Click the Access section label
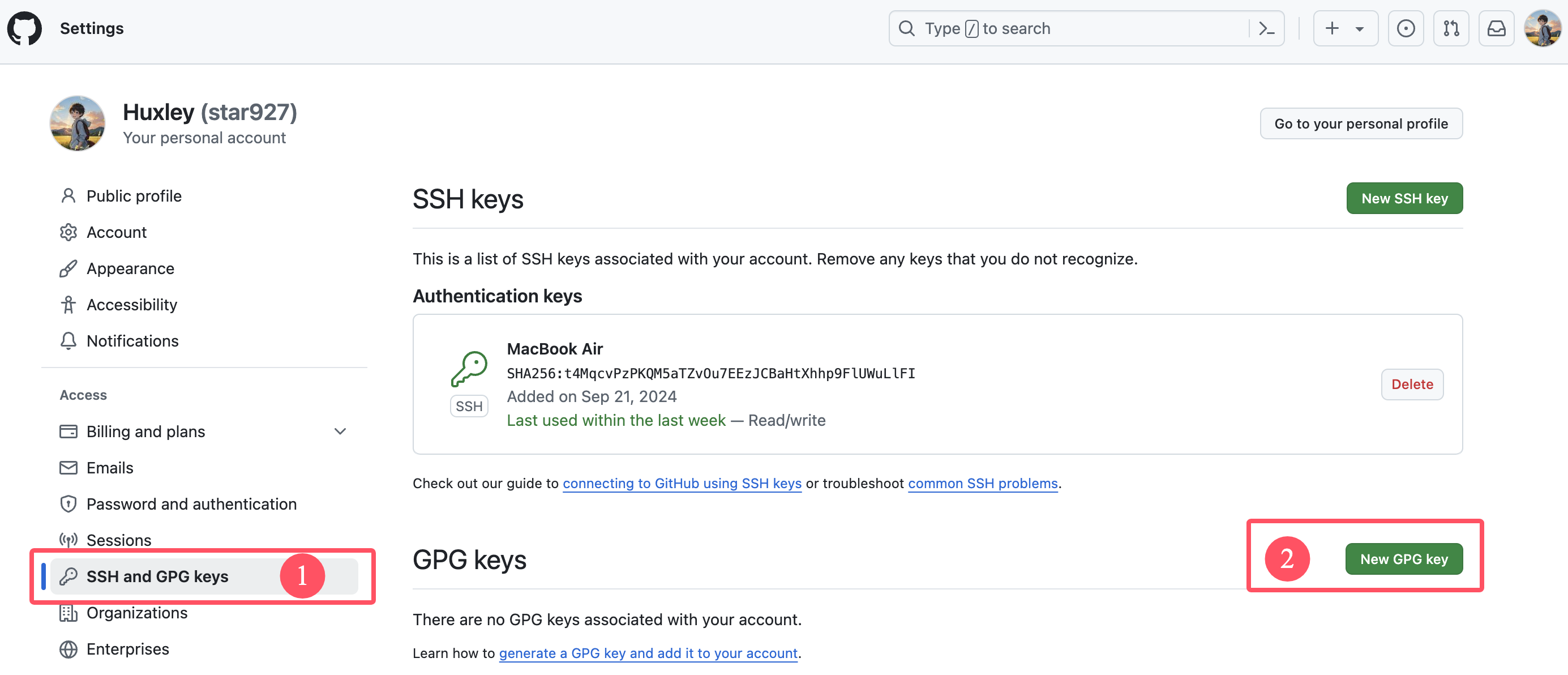The image size is (1568, 675). (x=83, y=395)
